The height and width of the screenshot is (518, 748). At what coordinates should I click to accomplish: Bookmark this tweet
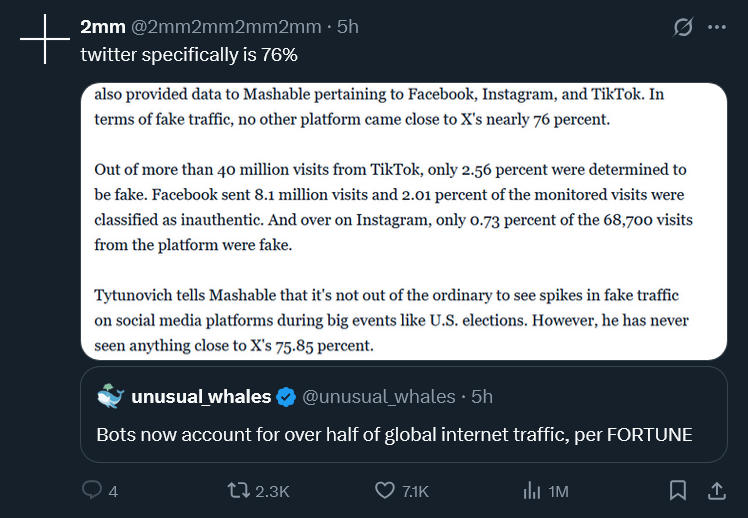click(678, 490)
